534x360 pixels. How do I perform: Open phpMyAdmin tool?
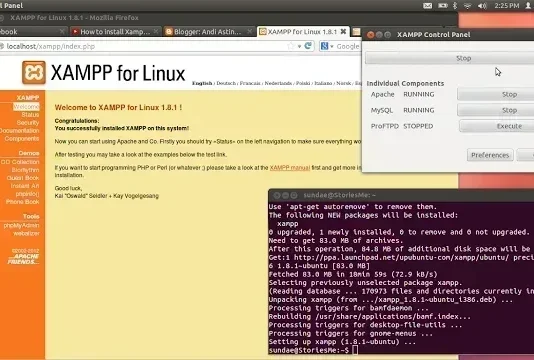tap(21, 225)
